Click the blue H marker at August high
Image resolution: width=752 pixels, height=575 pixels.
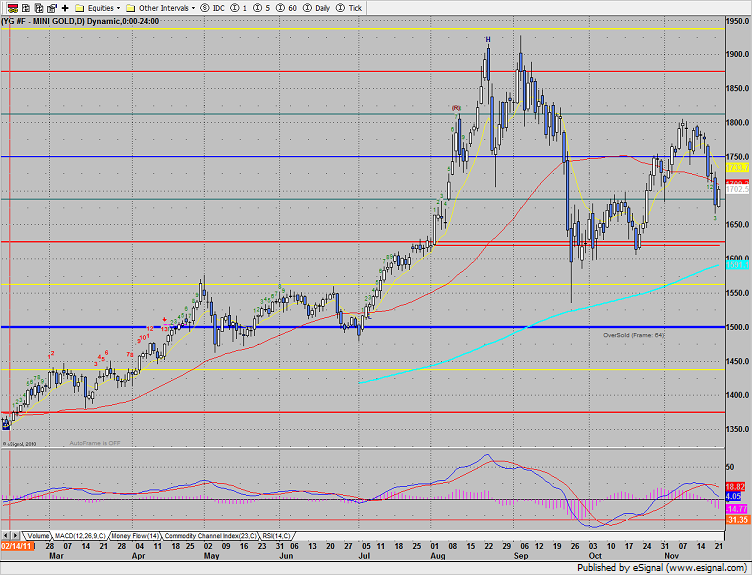(488, 40)
